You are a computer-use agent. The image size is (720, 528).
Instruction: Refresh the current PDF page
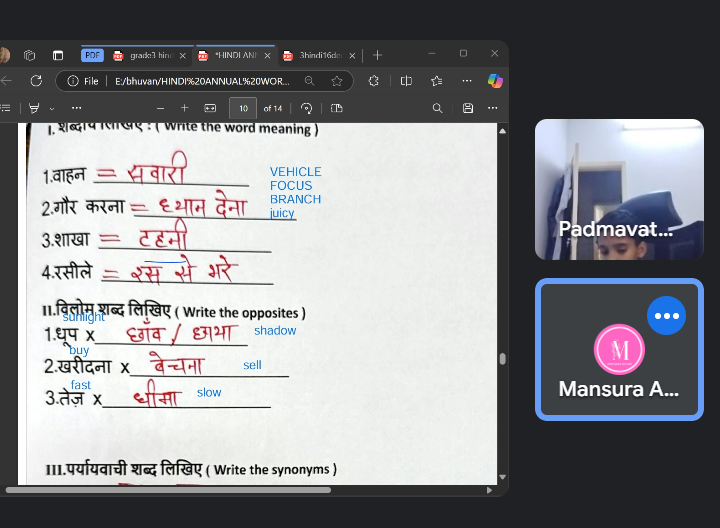36,81
